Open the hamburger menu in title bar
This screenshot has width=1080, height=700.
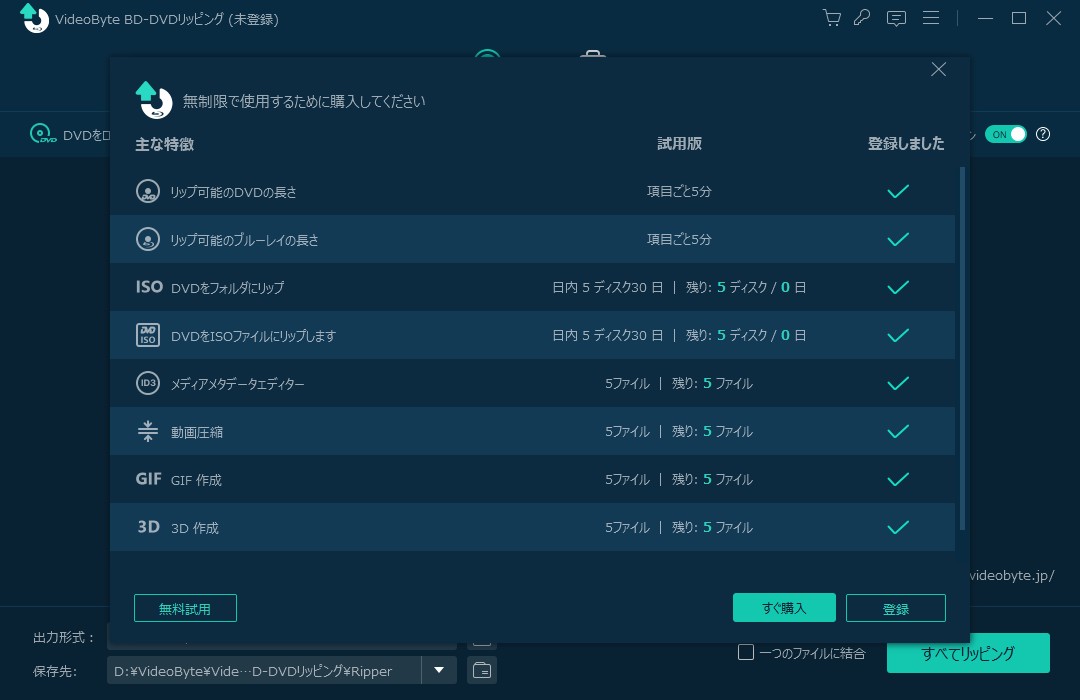(x=931, y=18)
